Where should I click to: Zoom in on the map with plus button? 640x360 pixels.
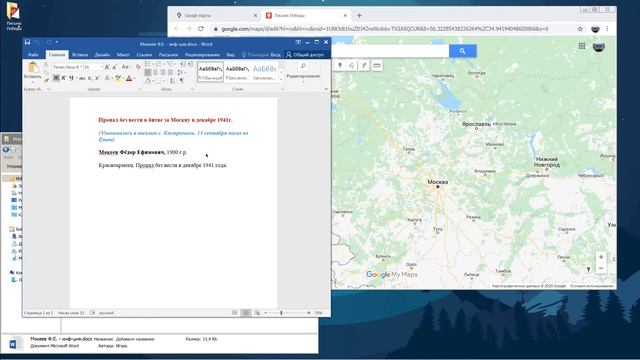point(600,257)
